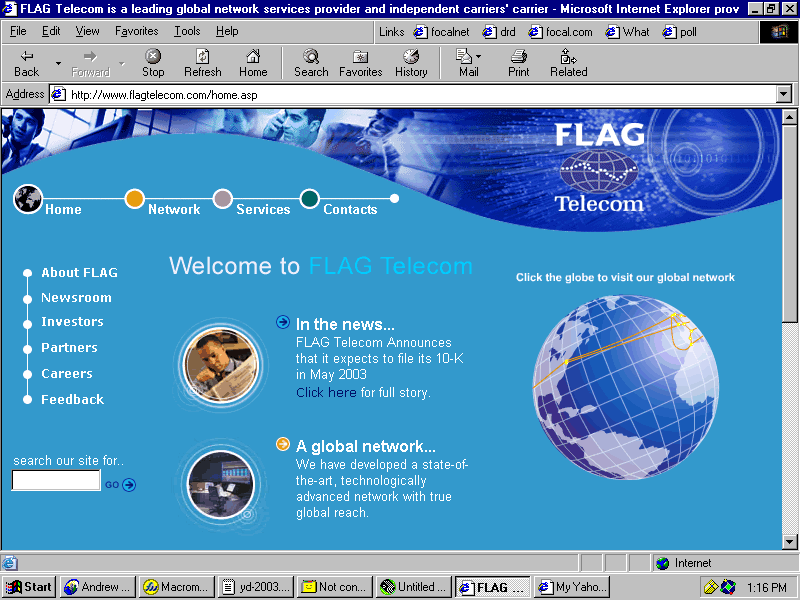
Task: Open the Partners link
Action: 69,348
